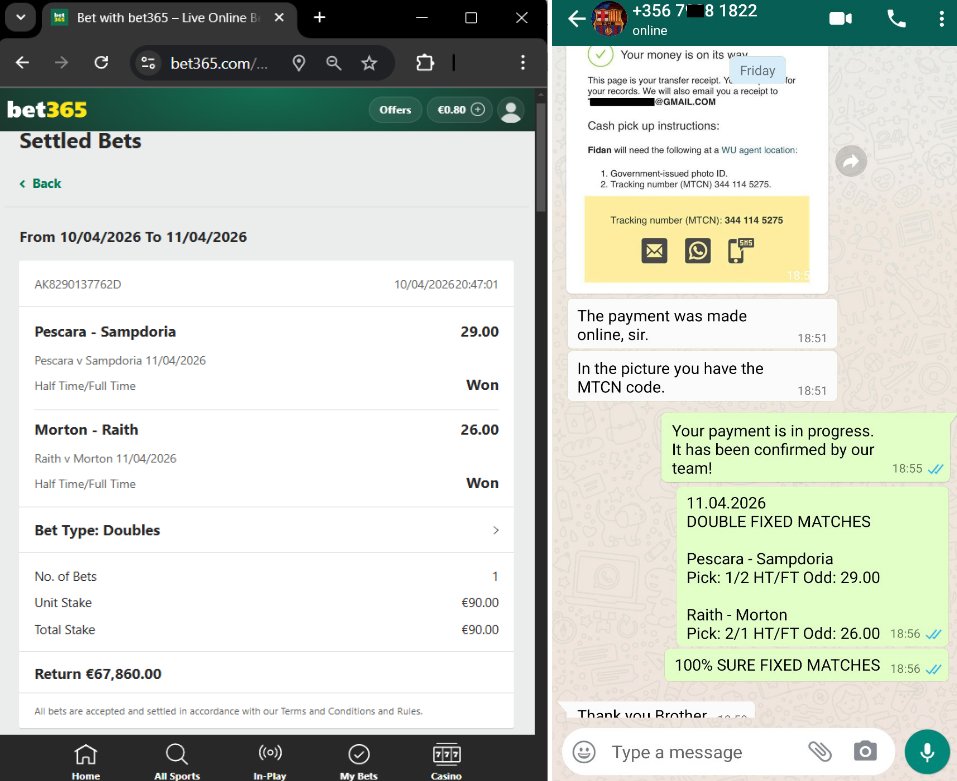
Task: Open the browser tab list dropdown
Action: tap(20, 18)
